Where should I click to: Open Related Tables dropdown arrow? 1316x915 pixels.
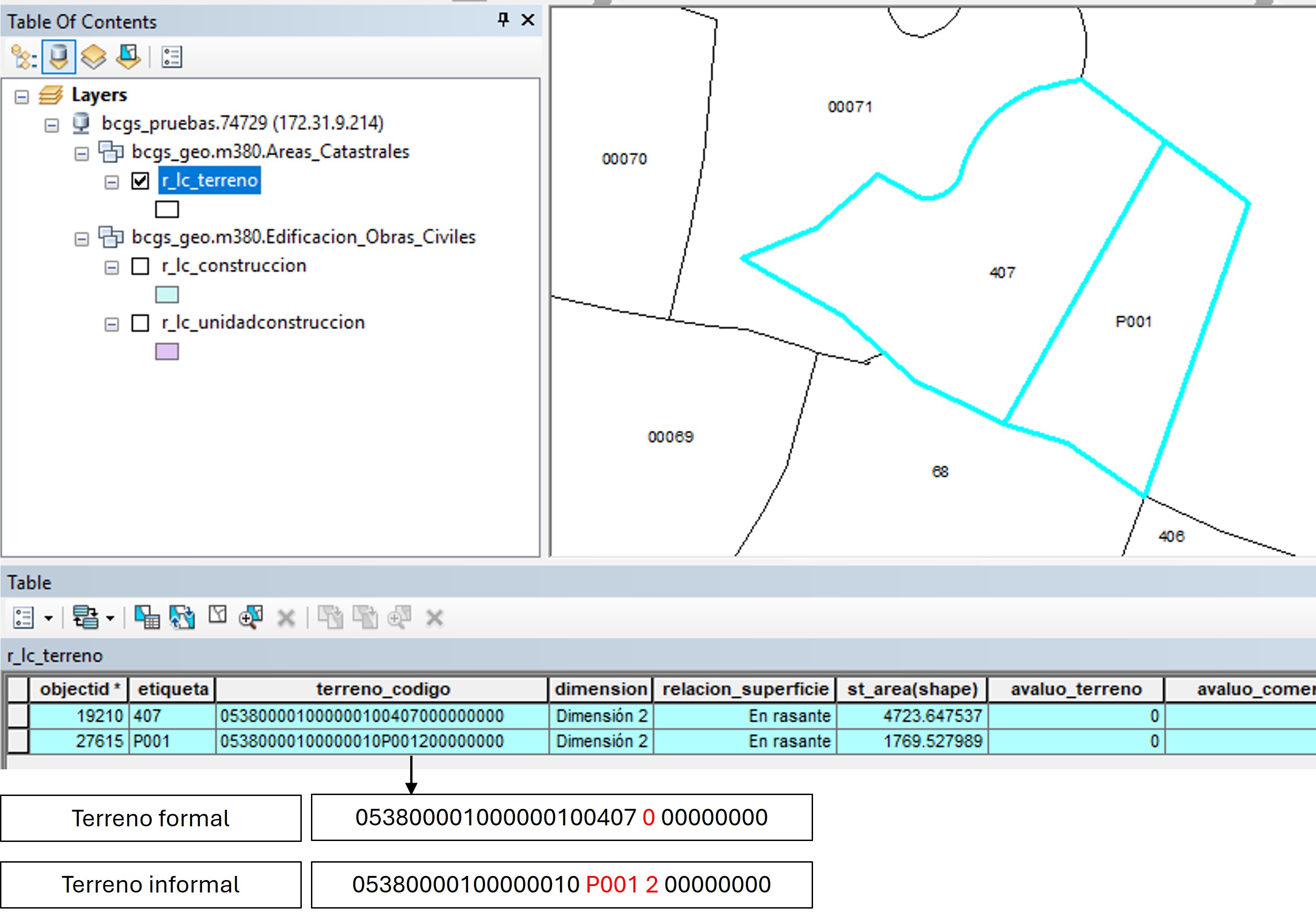pyautogui.click(x=110, y=618)
